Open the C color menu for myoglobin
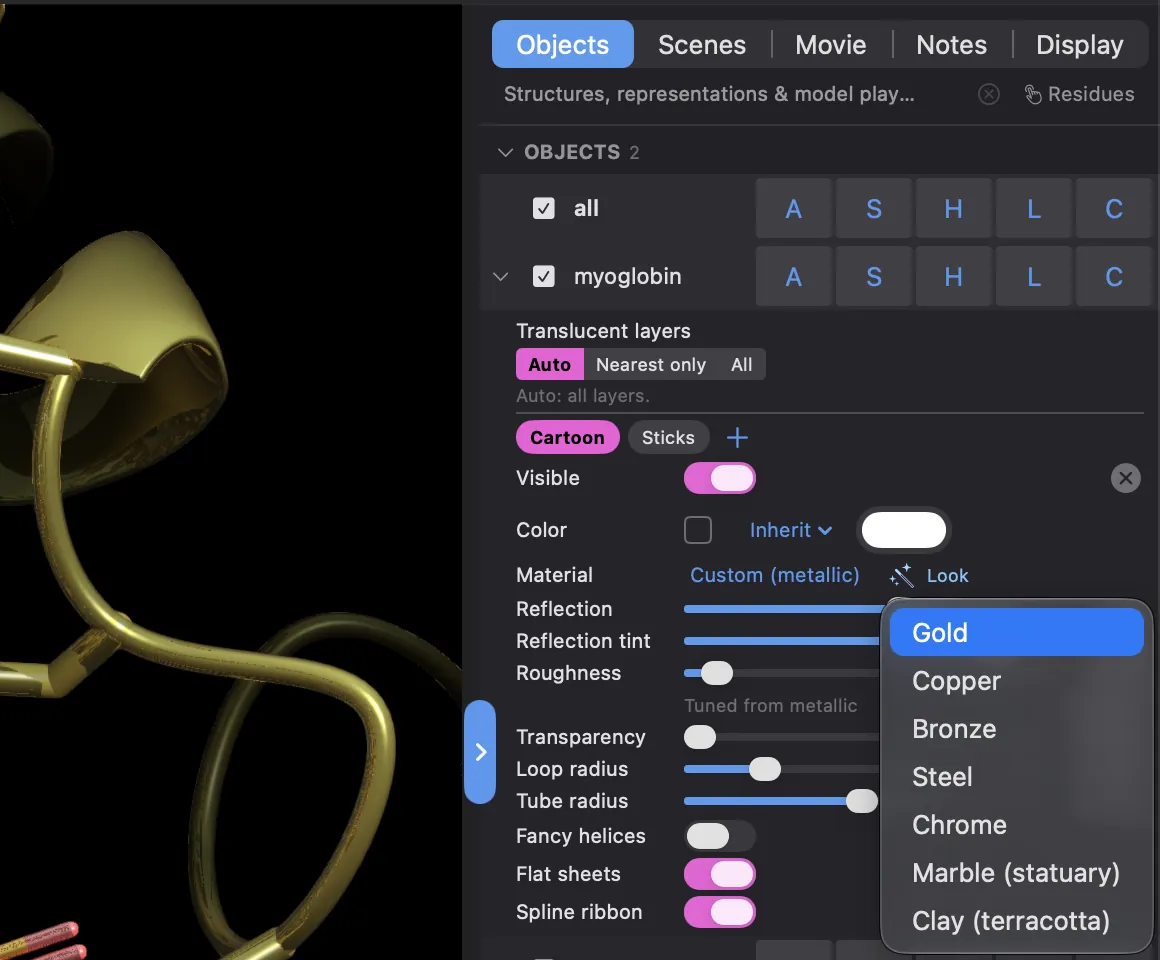Viewport: 1160px width, 960px height. tap(1113, 277)
